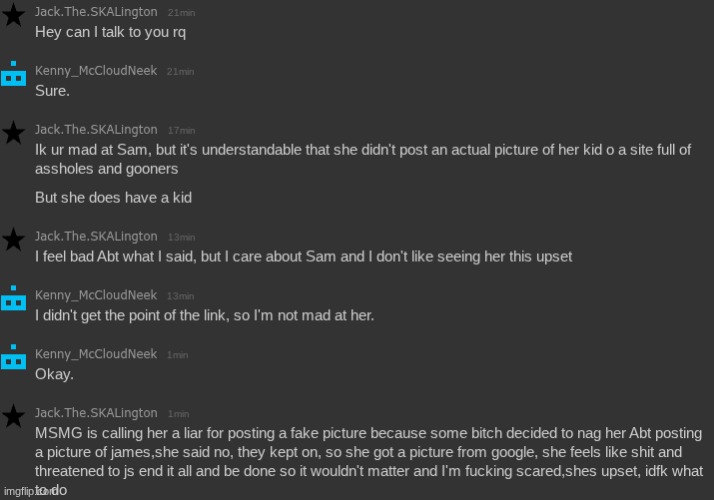Select robot avatar next to the "Okay." message
This screenshot has height=500, width=714.
coord(13,357)
